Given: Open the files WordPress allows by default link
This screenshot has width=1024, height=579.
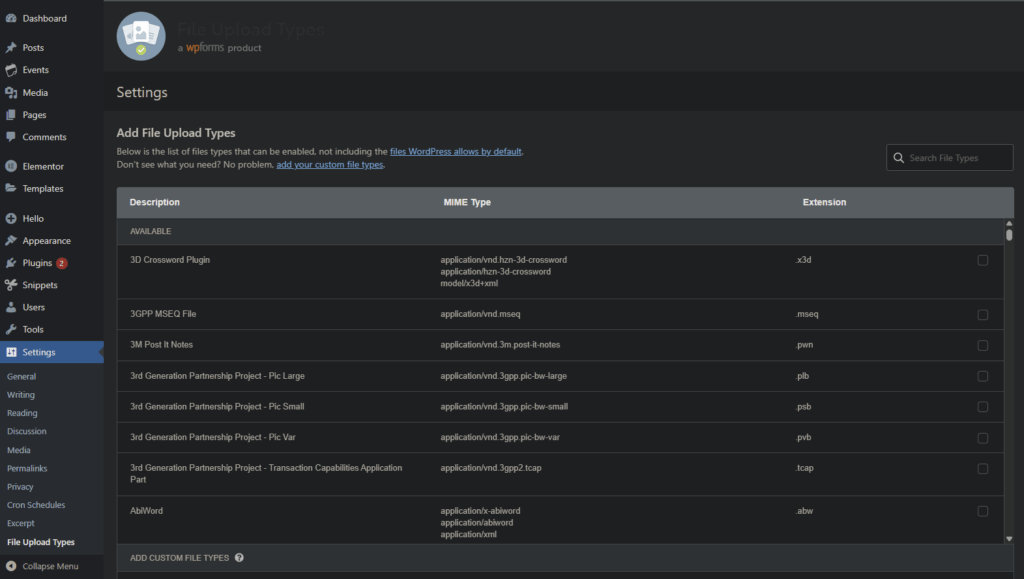Looking at the screenshot, I should pos(456,151).
